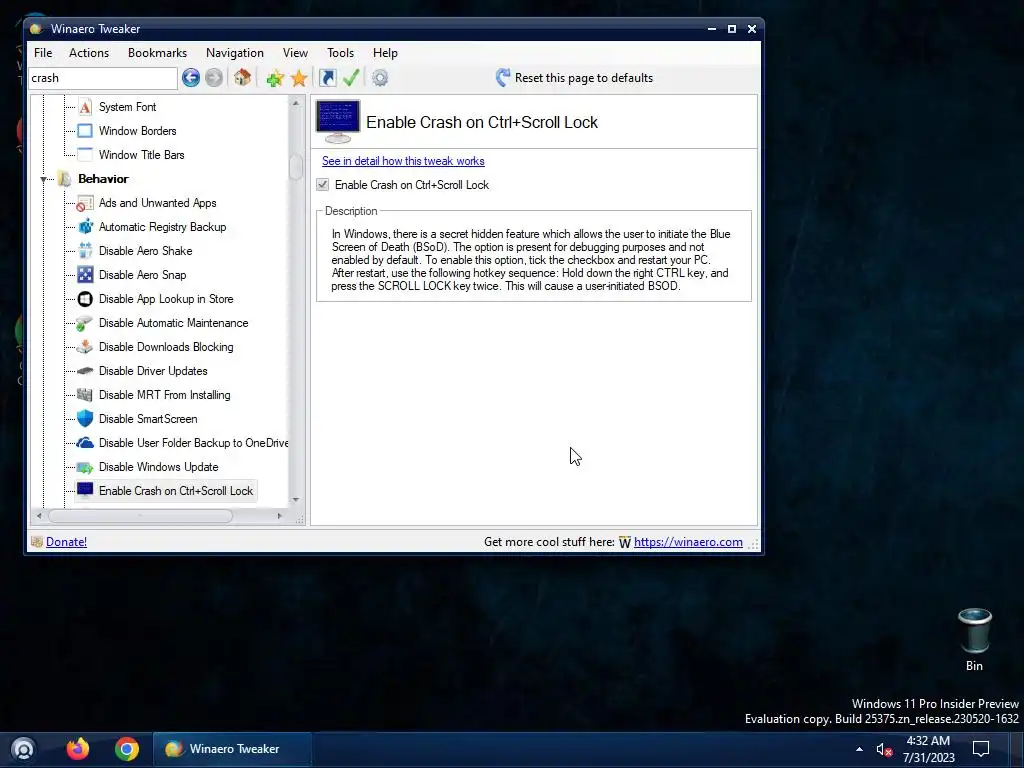Open bookmarks with yellow star icon
Viewport: 1024px width, 768px height.
click(x=299, y=78)
